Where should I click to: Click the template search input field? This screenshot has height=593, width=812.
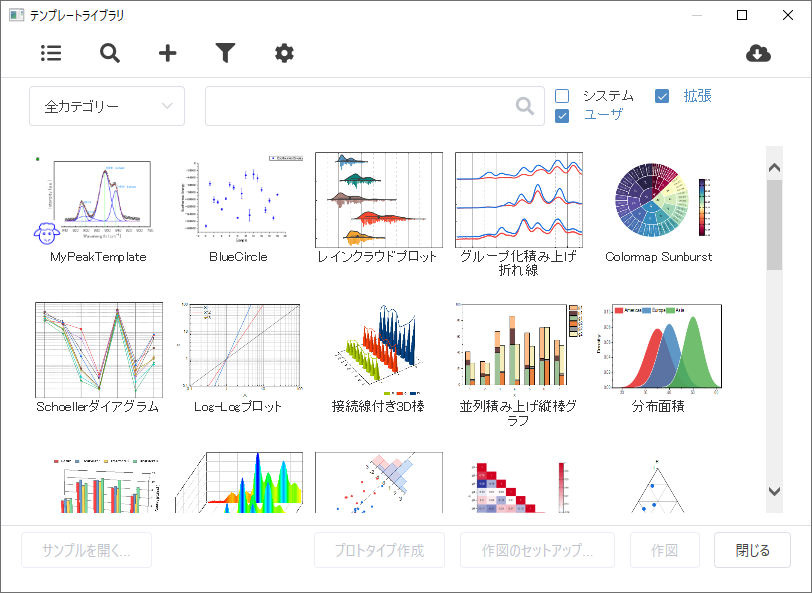point(375,106)
